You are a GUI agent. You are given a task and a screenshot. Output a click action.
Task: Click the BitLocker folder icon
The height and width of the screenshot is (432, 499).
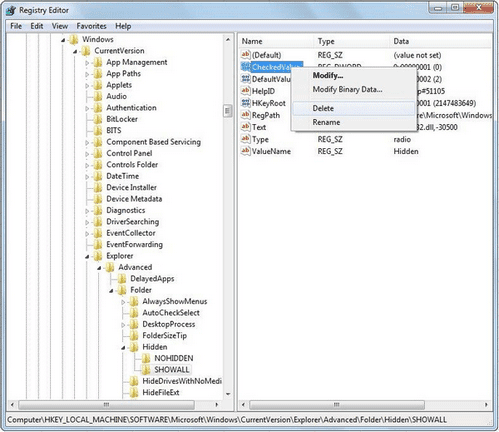98,119
